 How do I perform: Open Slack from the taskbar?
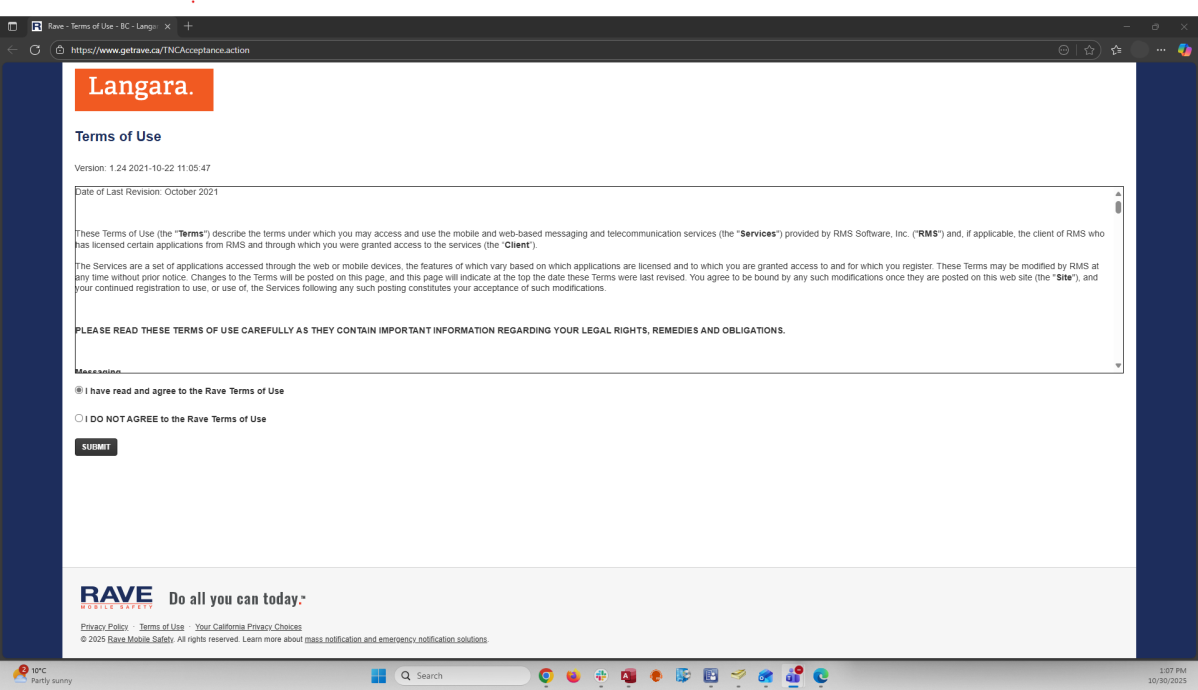pos(601,676)
